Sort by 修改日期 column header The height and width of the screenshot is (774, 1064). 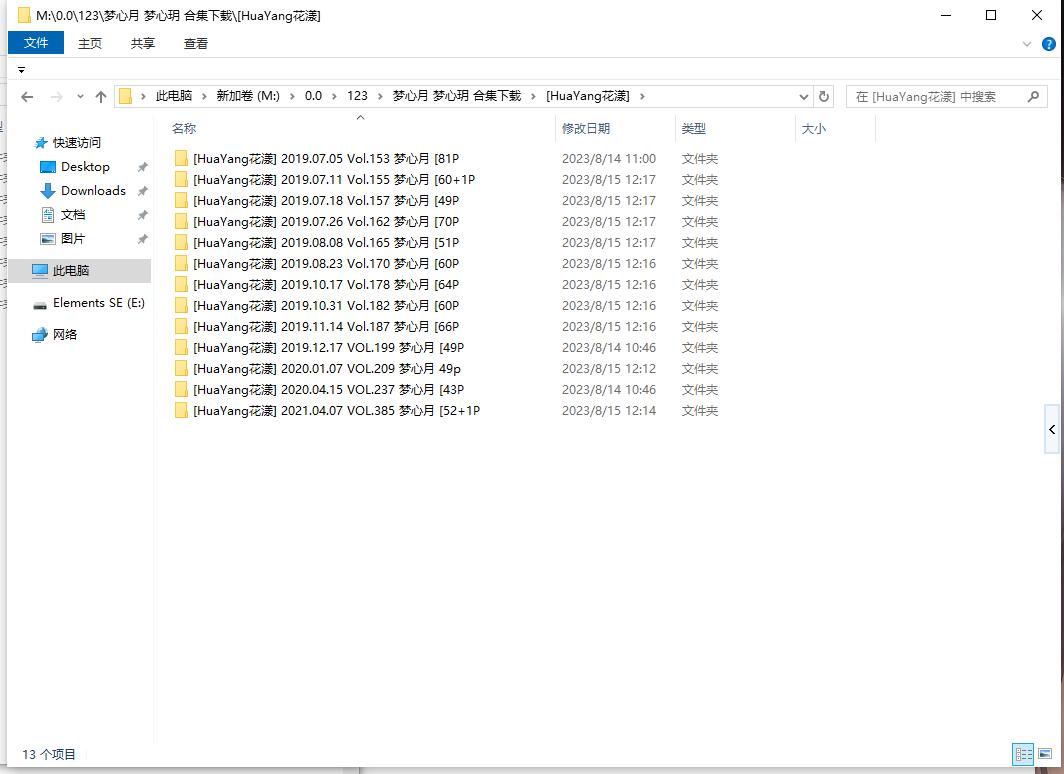[x=586, y=129]
